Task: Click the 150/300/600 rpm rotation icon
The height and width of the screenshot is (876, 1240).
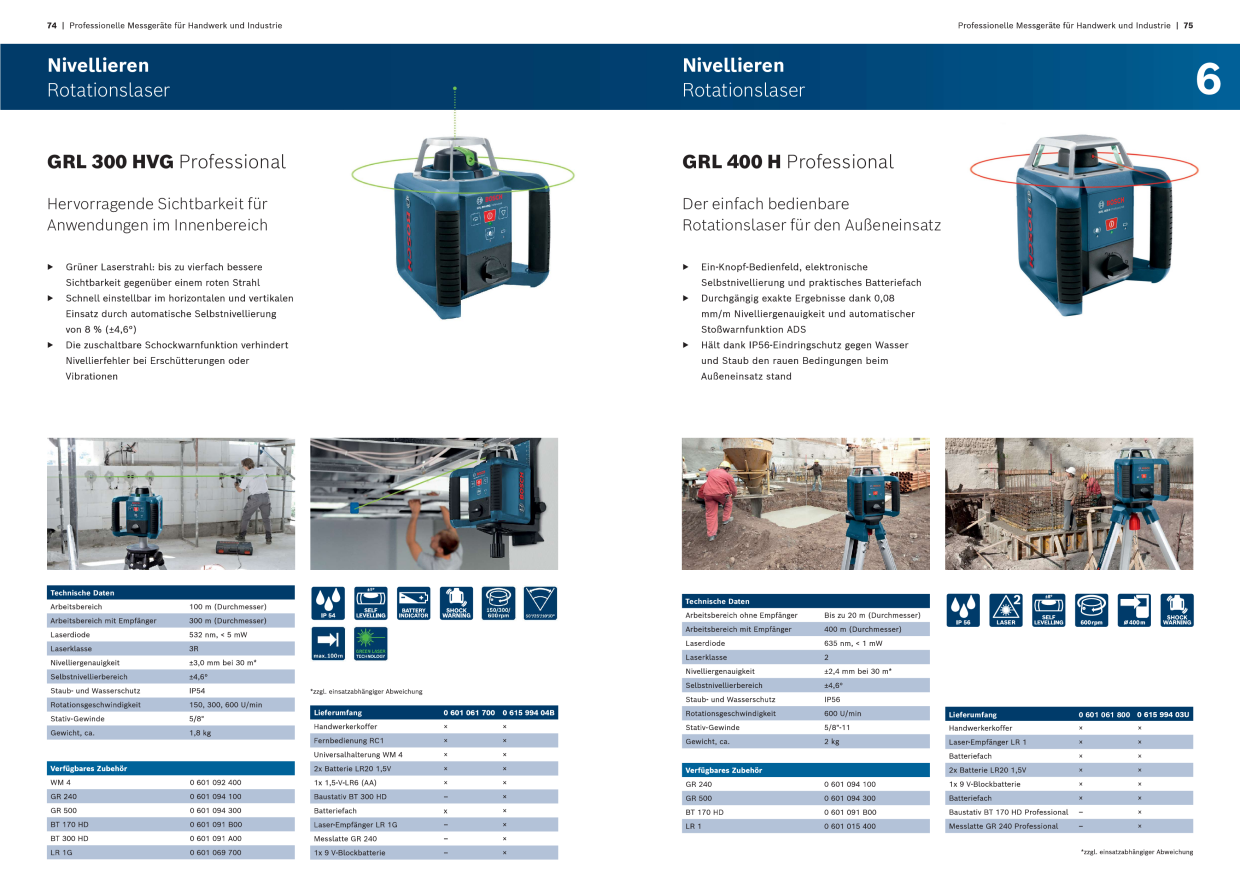Action: [x=499, y=603]
